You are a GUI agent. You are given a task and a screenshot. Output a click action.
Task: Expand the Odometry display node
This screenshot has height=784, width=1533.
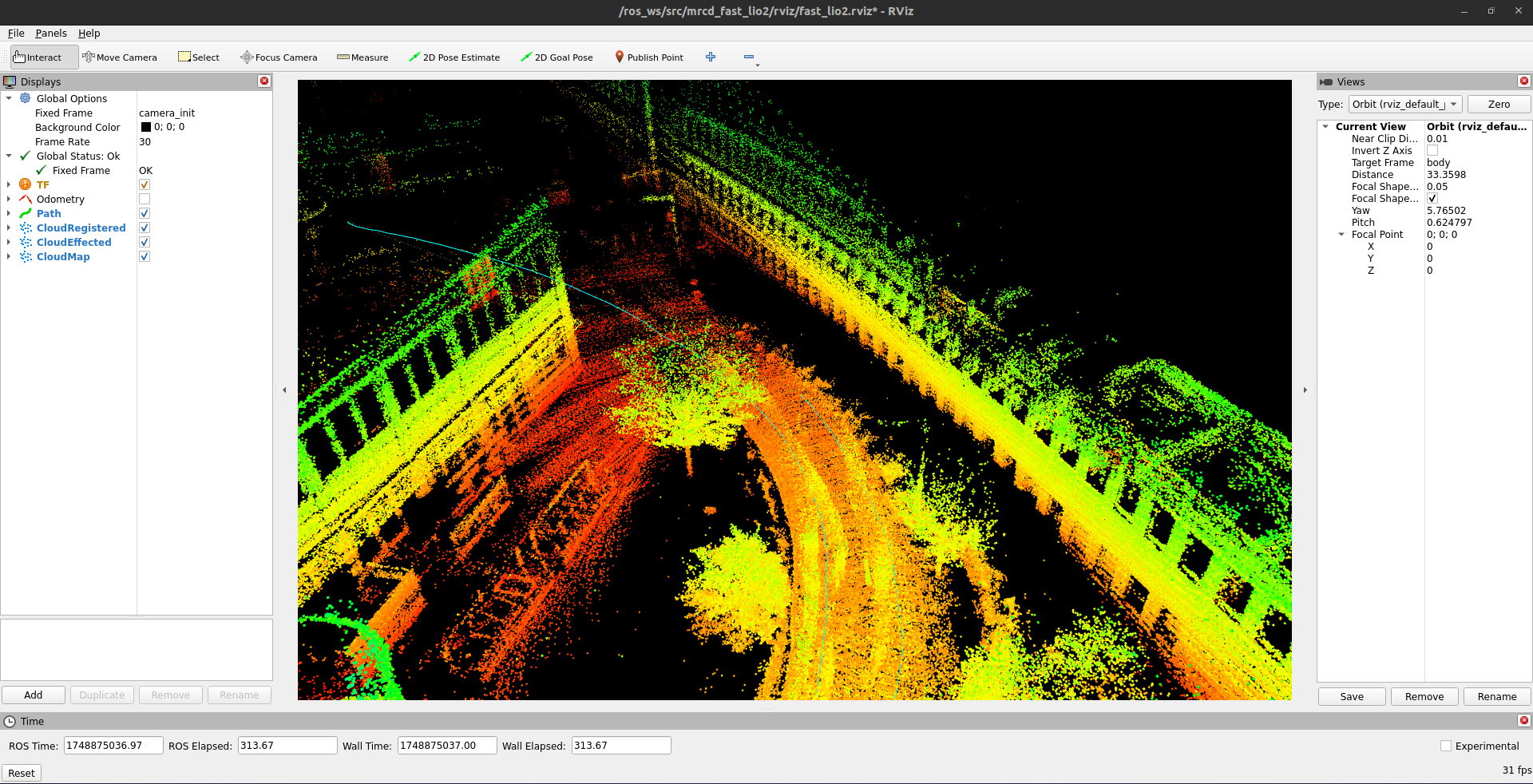tap(9, 199)
